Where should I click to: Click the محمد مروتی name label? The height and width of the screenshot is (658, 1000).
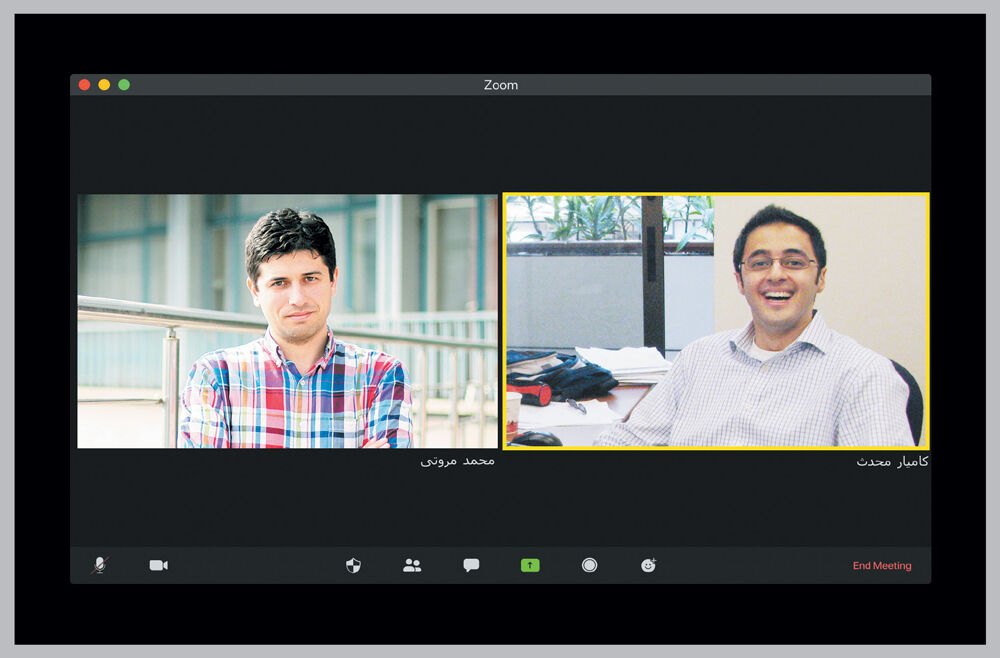click(x=457, y=461)
